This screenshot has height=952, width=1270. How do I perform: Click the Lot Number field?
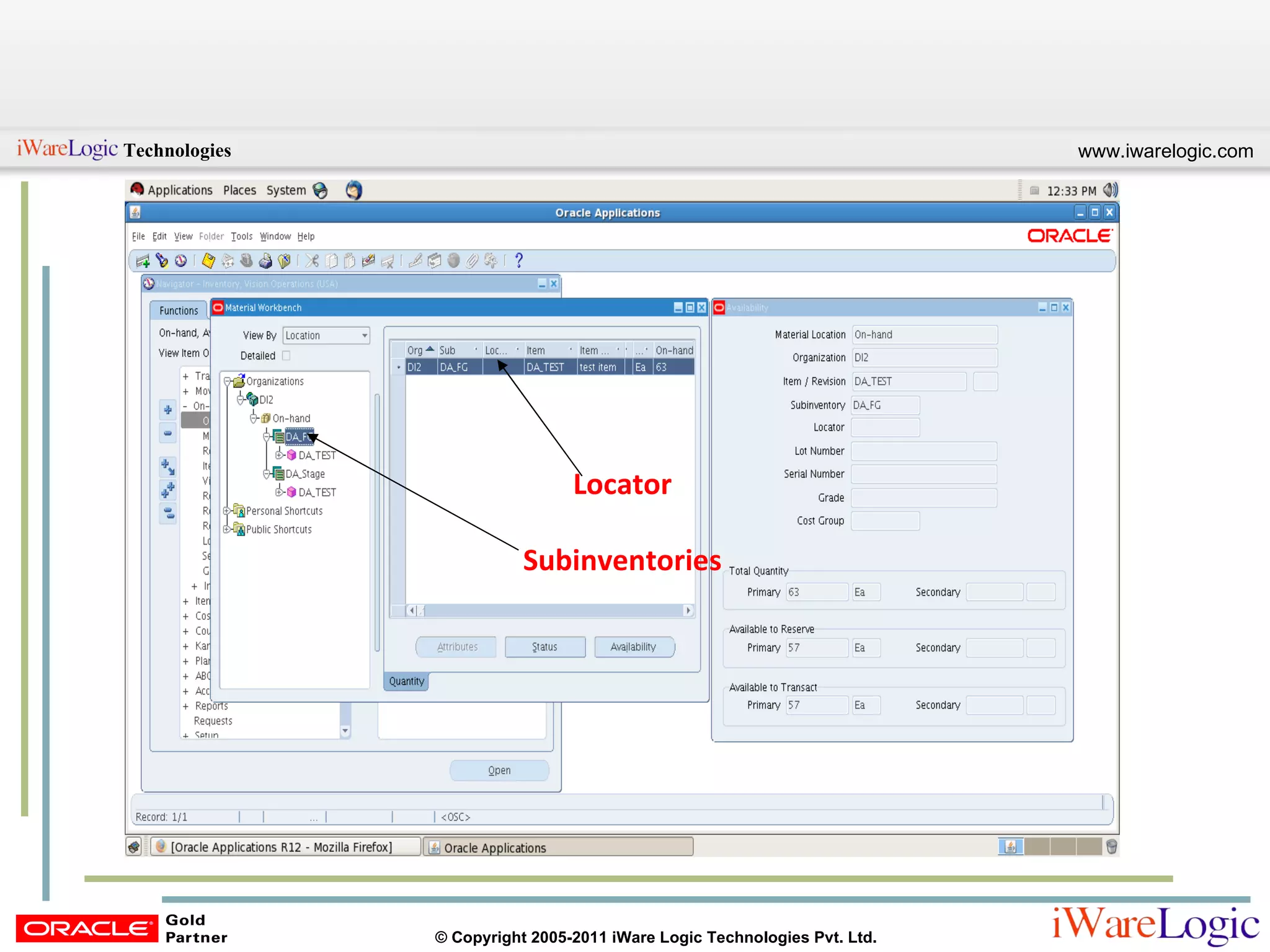[924, 451]
